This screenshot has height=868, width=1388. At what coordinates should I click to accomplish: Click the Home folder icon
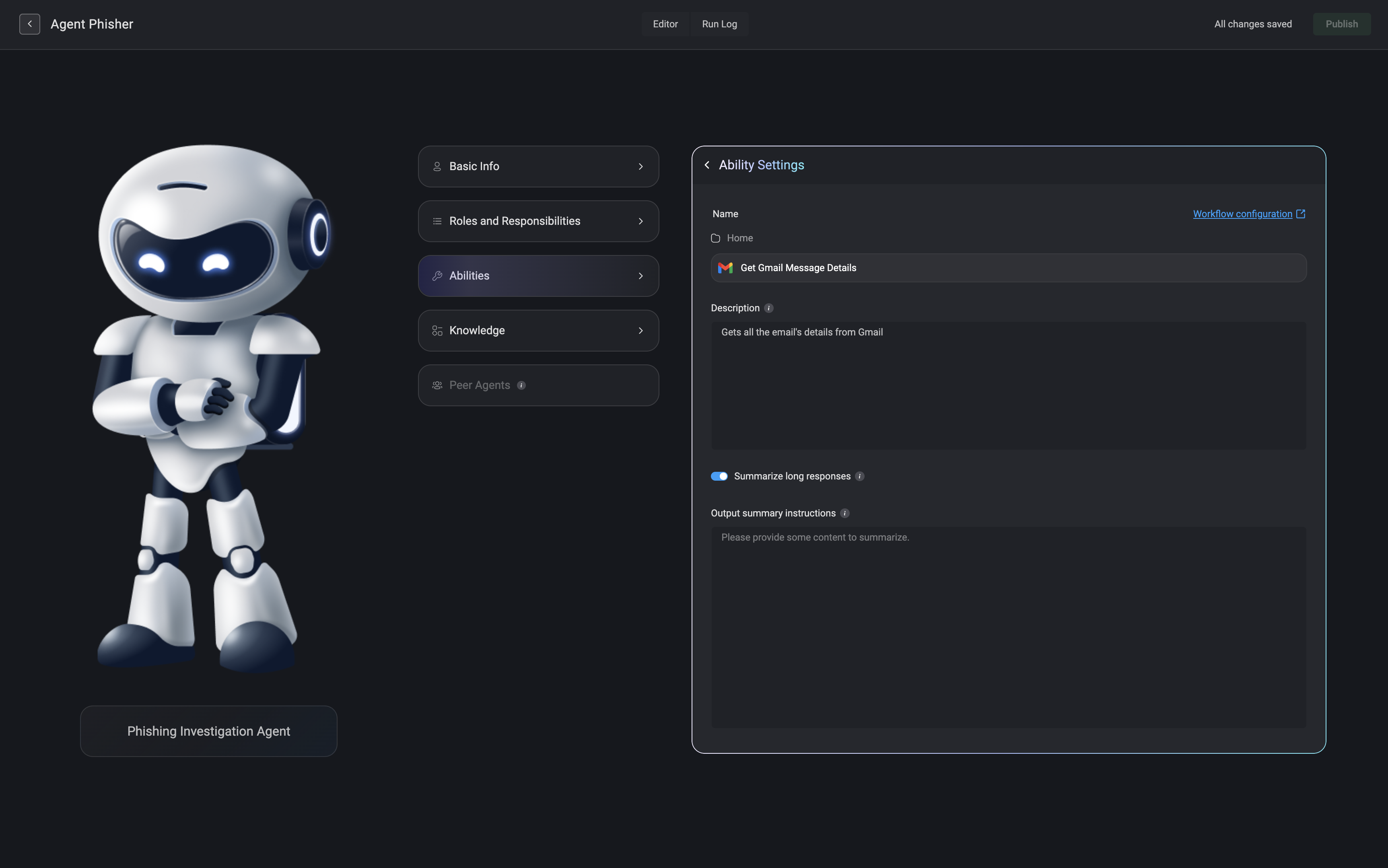pos(715,238)
